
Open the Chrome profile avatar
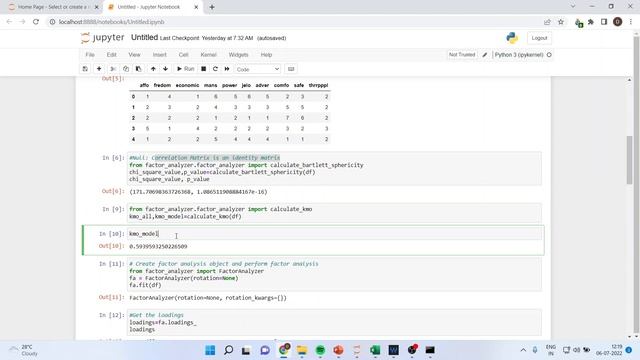[x=618, y=22]
